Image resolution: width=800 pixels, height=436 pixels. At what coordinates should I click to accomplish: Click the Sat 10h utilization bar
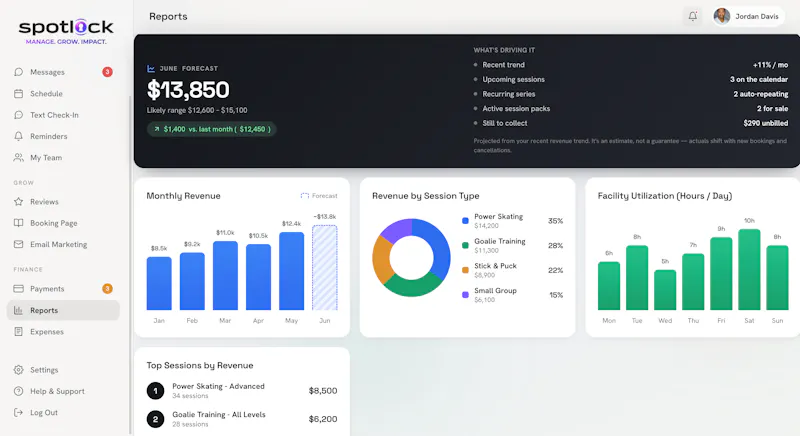pyautogui.click(x=749, y=269)
